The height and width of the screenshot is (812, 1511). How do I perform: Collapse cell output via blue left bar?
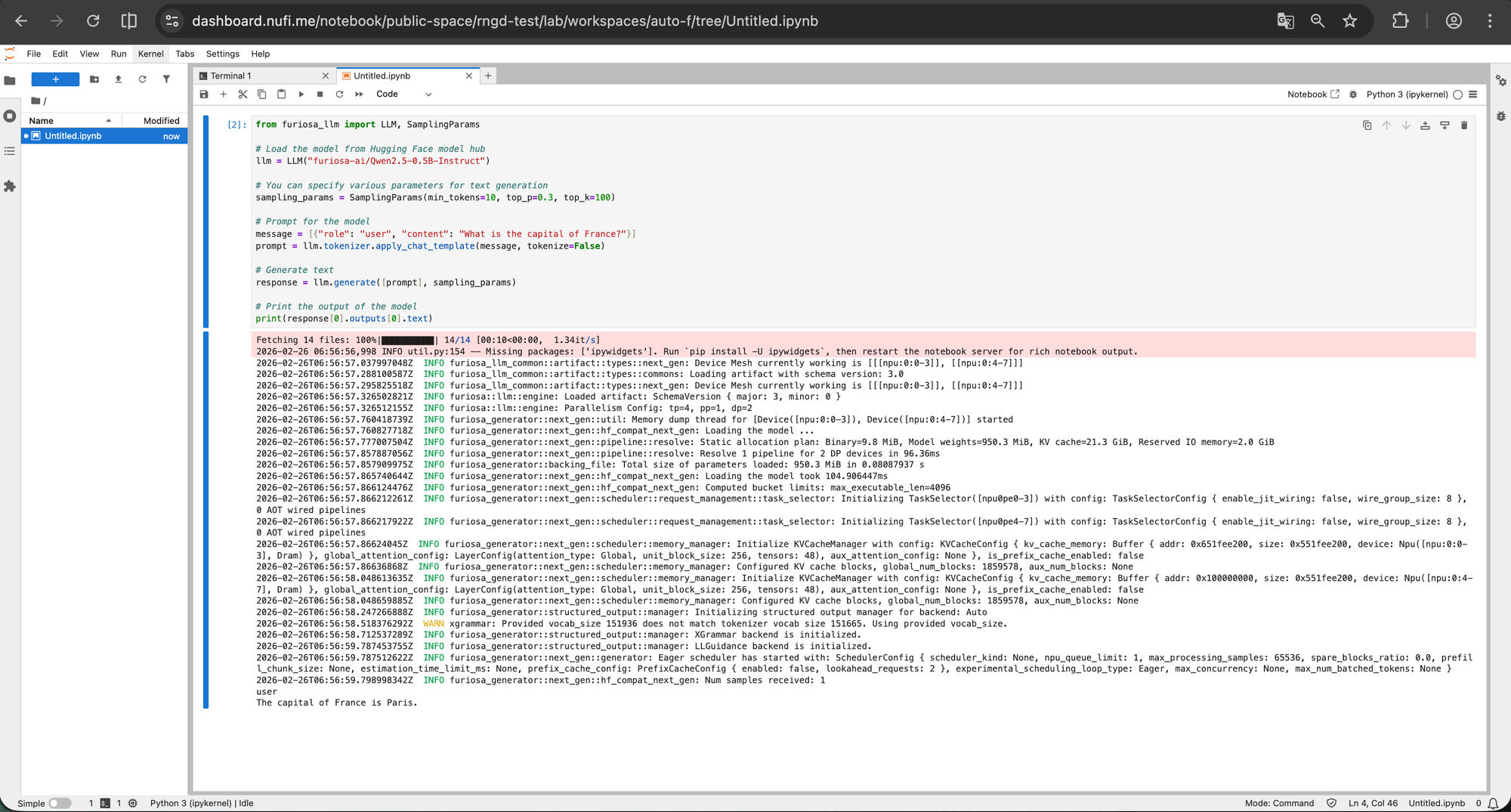205,520
